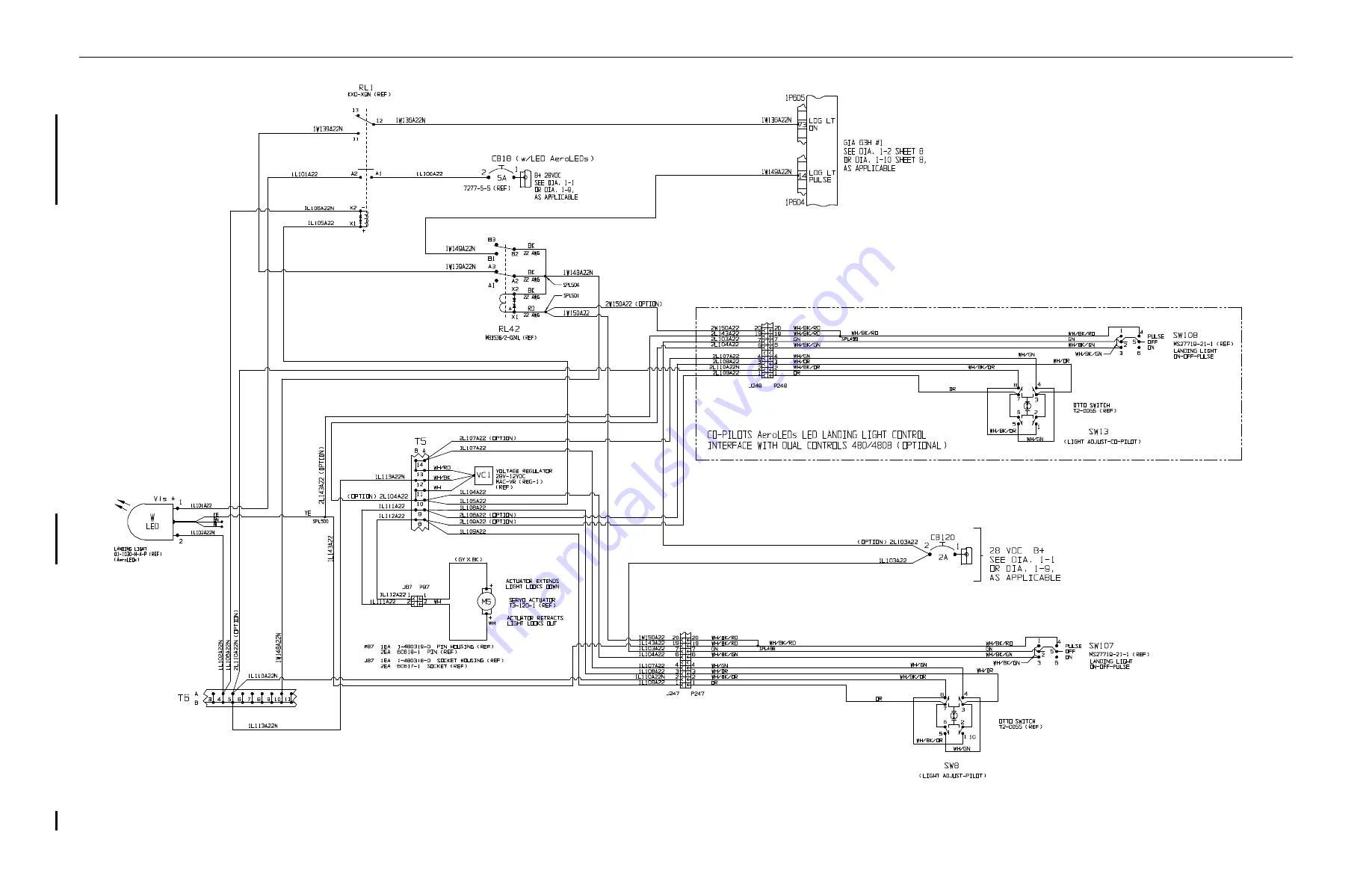The image size is (1372, 888).
Task: Select the 01-1030-H-A-P (REF) part number
Action: coord(137,555)
